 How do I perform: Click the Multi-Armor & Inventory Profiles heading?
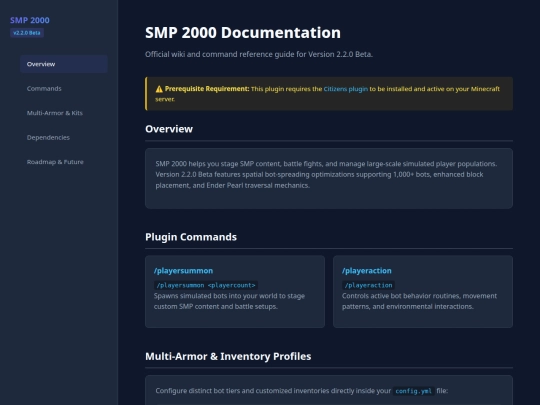point(228,356)
